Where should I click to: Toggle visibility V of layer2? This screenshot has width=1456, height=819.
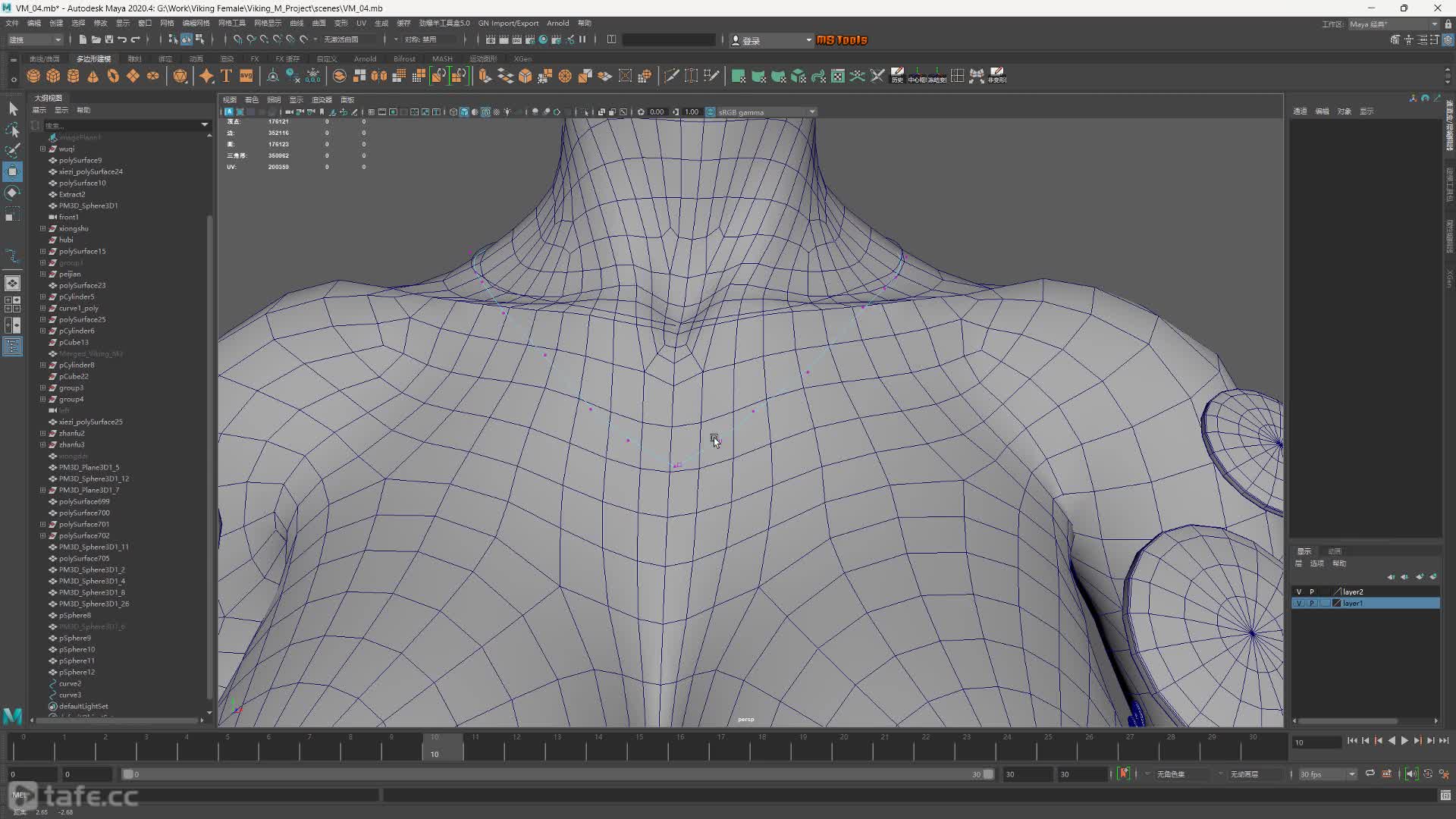[1299, 591]
